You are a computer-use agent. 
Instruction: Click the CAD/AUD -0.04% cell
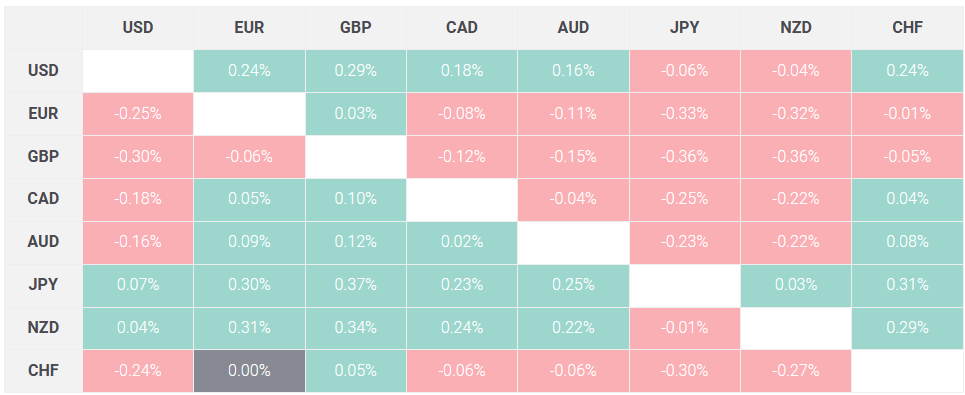tap(574, 199)
